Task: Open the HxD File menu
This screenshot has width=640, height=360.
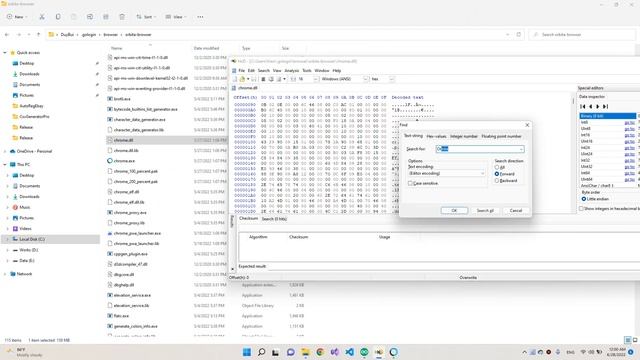Action: [242, 71]
